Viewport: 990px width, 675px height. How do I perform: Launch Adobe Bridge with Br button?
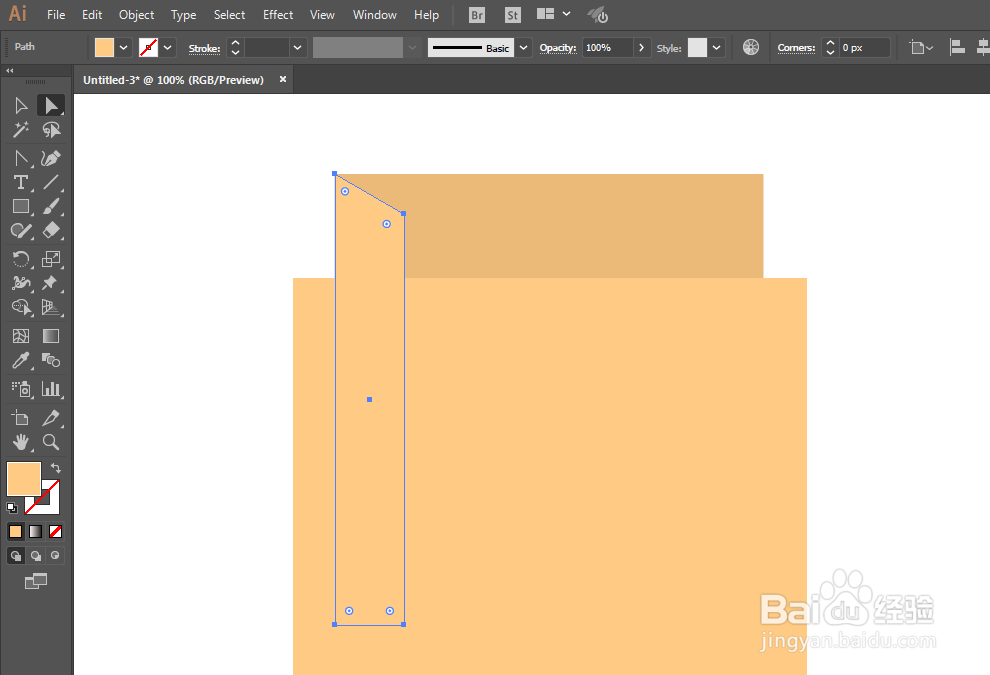pos(477,15)
